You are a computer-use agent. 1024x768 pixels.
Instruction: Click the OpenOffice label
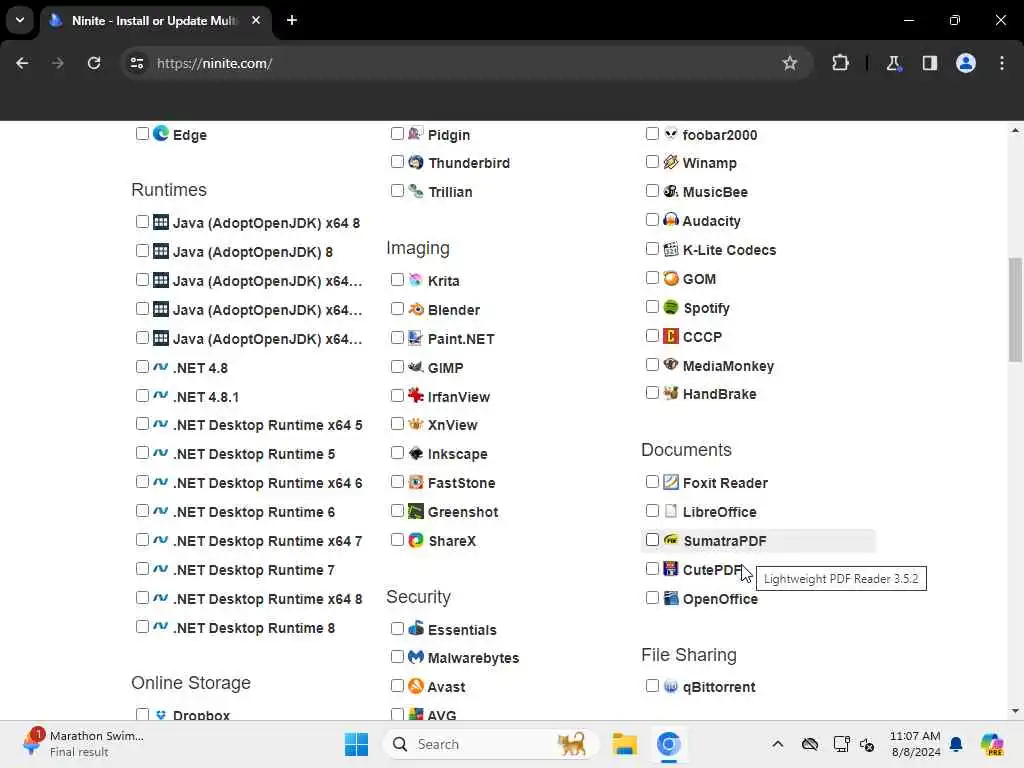[x=720, y=599]
